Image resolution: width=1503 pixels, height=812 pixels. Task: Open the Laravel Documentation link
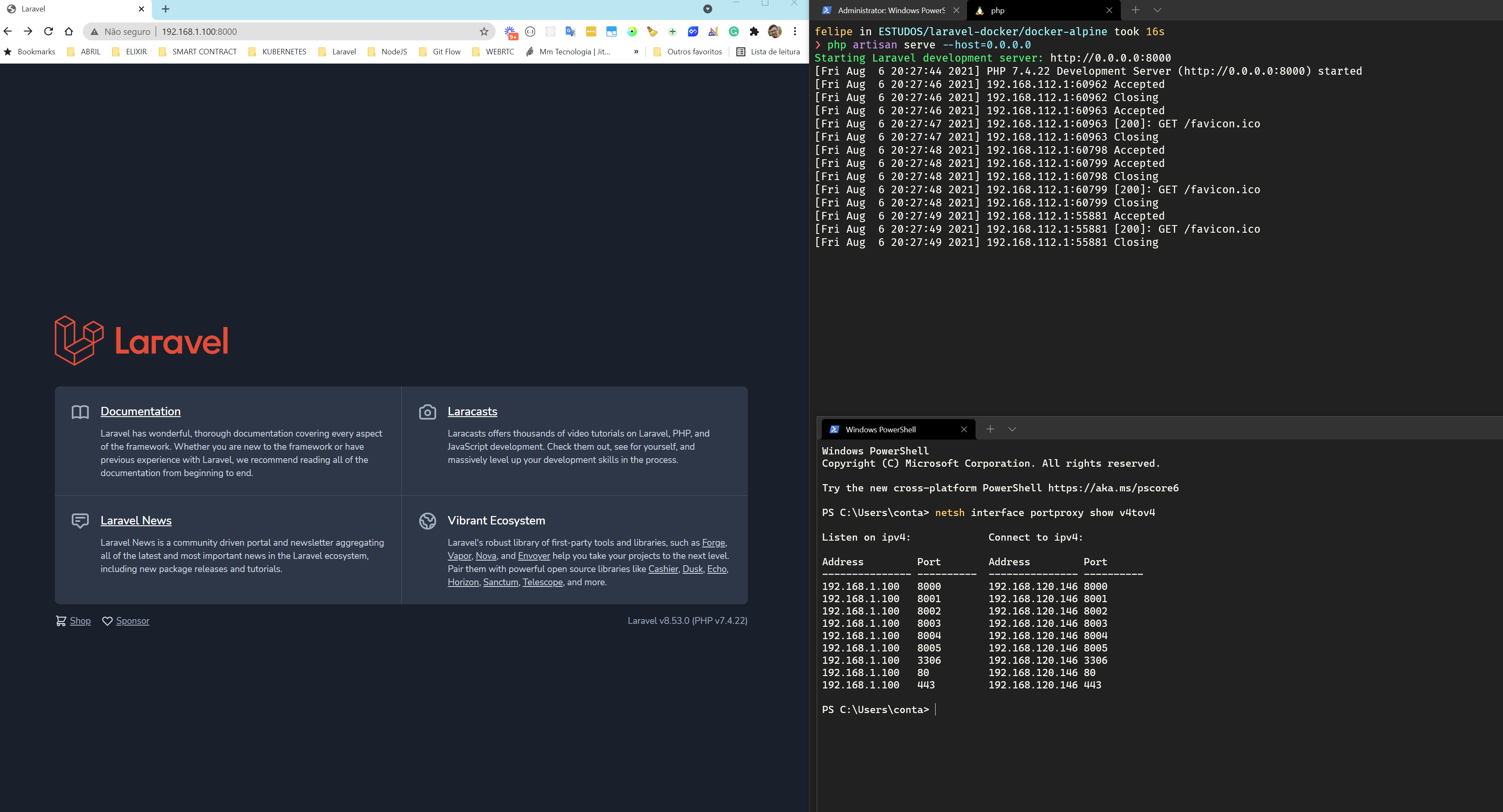point(140,411)
